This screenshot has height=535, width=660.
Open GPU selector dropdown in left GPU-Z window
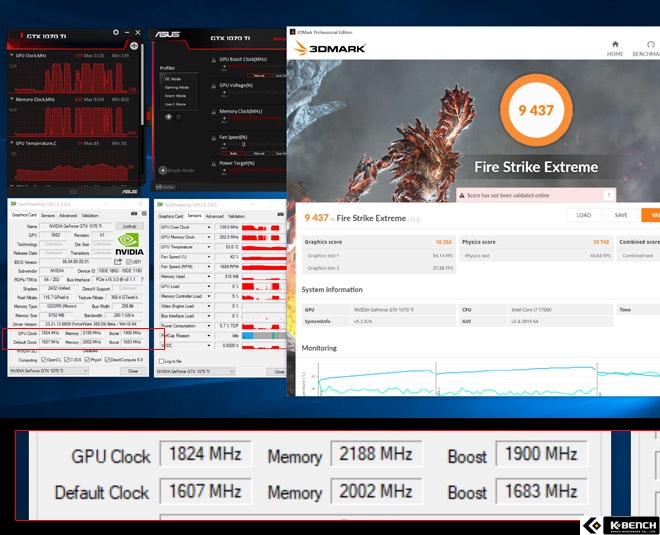click(49, 371)
